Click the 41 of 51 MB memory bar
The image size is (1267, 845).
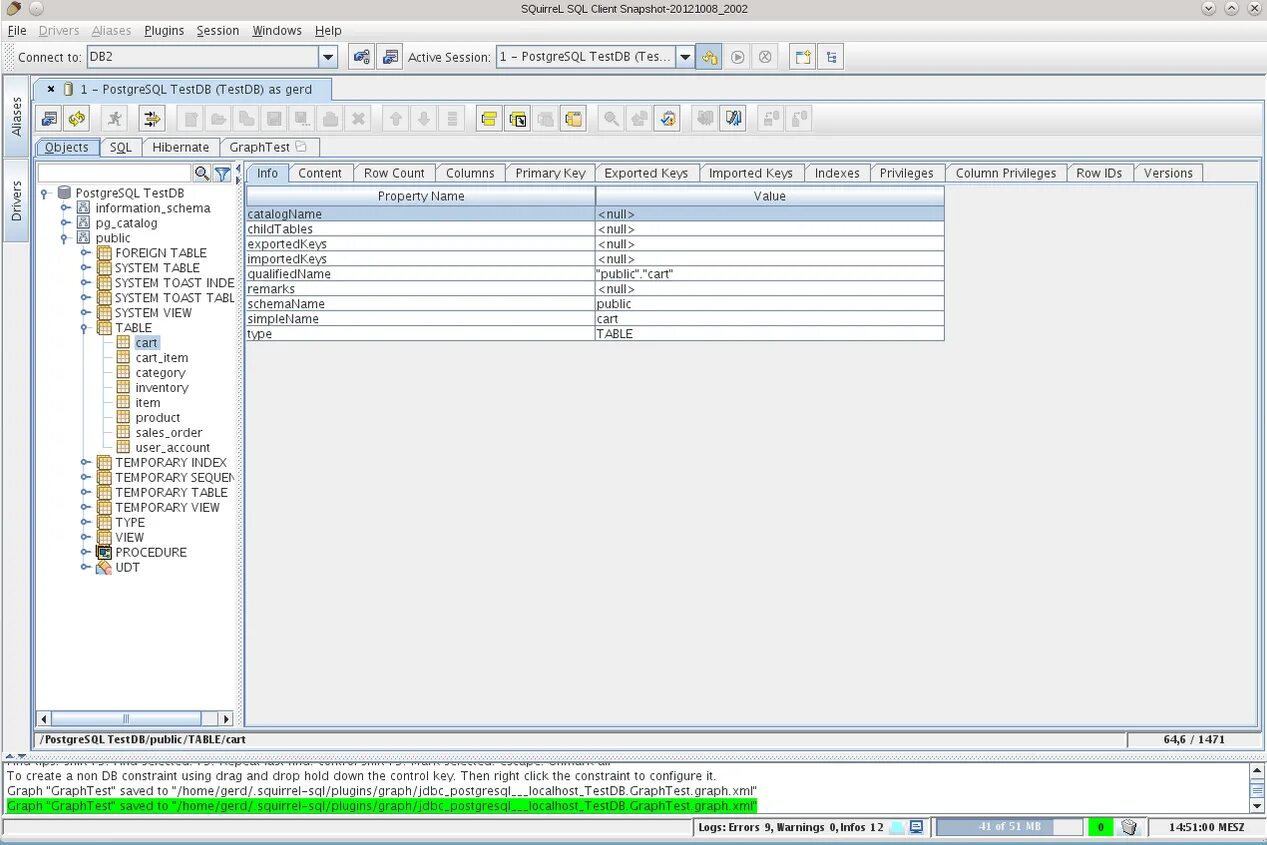[x=1010, y=827]
